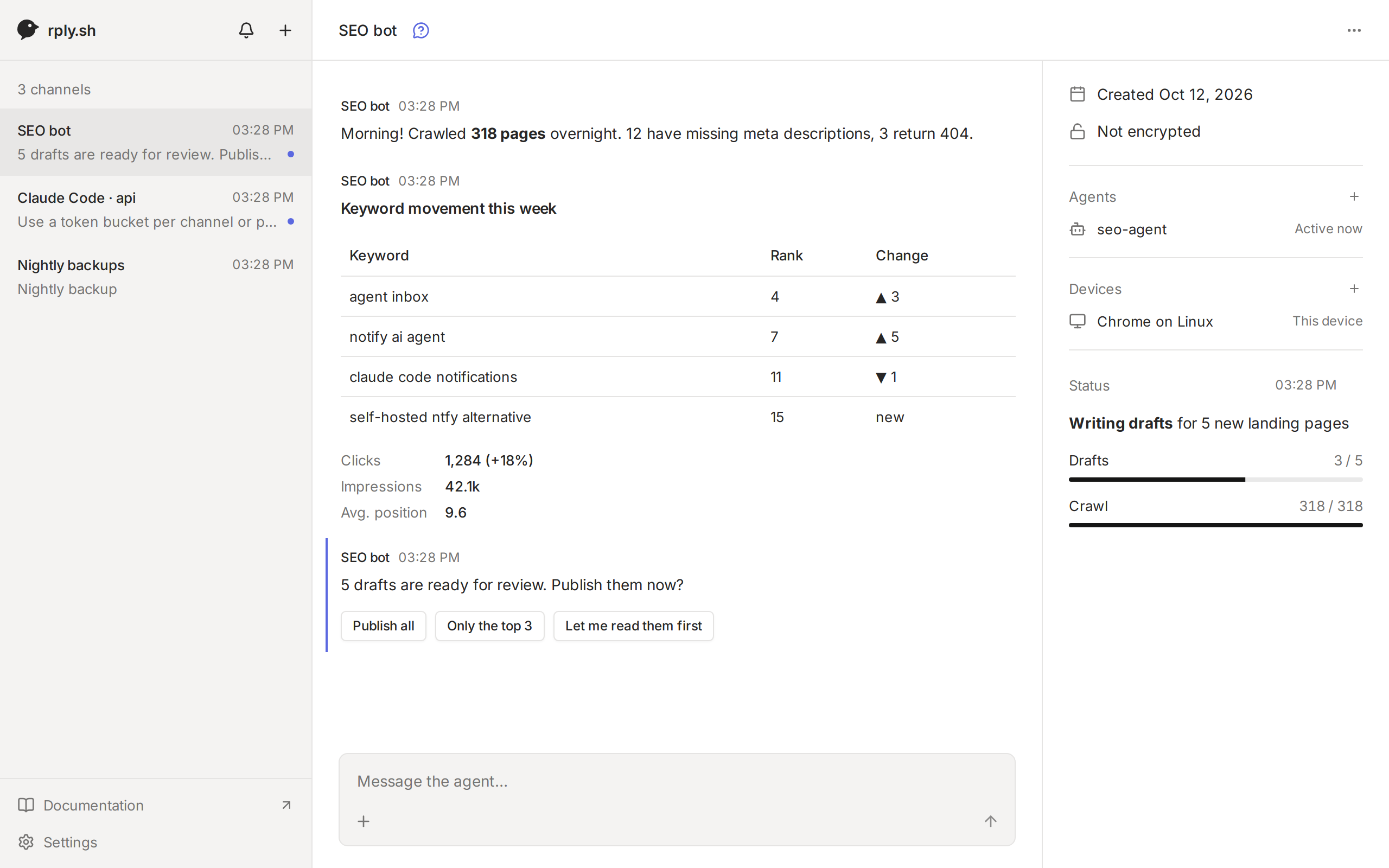The image size is (1389, 868).
Task: Click the Change column header
Action: click(x=902, y=256)
